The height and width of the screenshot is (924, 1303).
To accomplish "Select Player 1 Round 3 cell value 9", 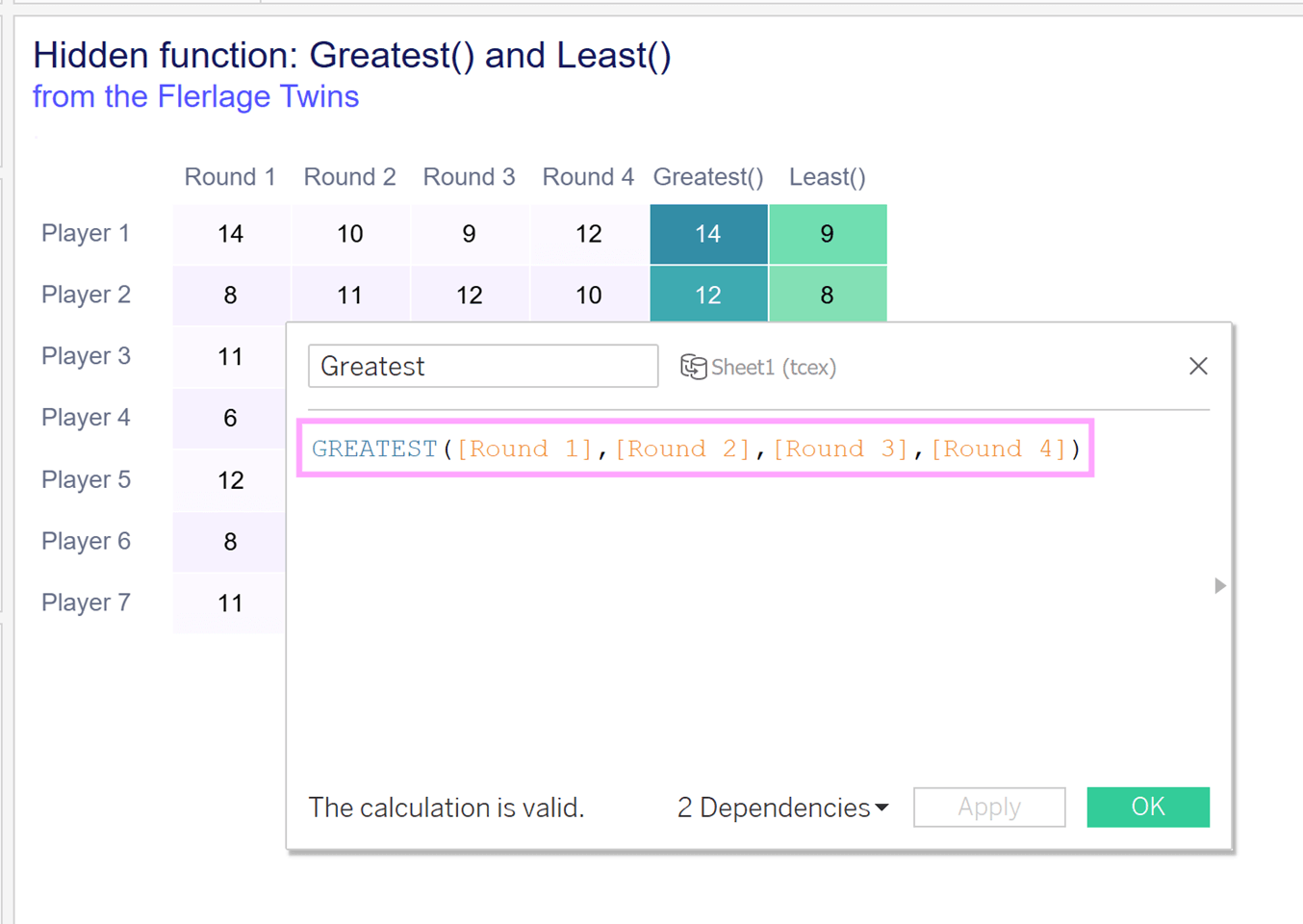I will 470,234.
